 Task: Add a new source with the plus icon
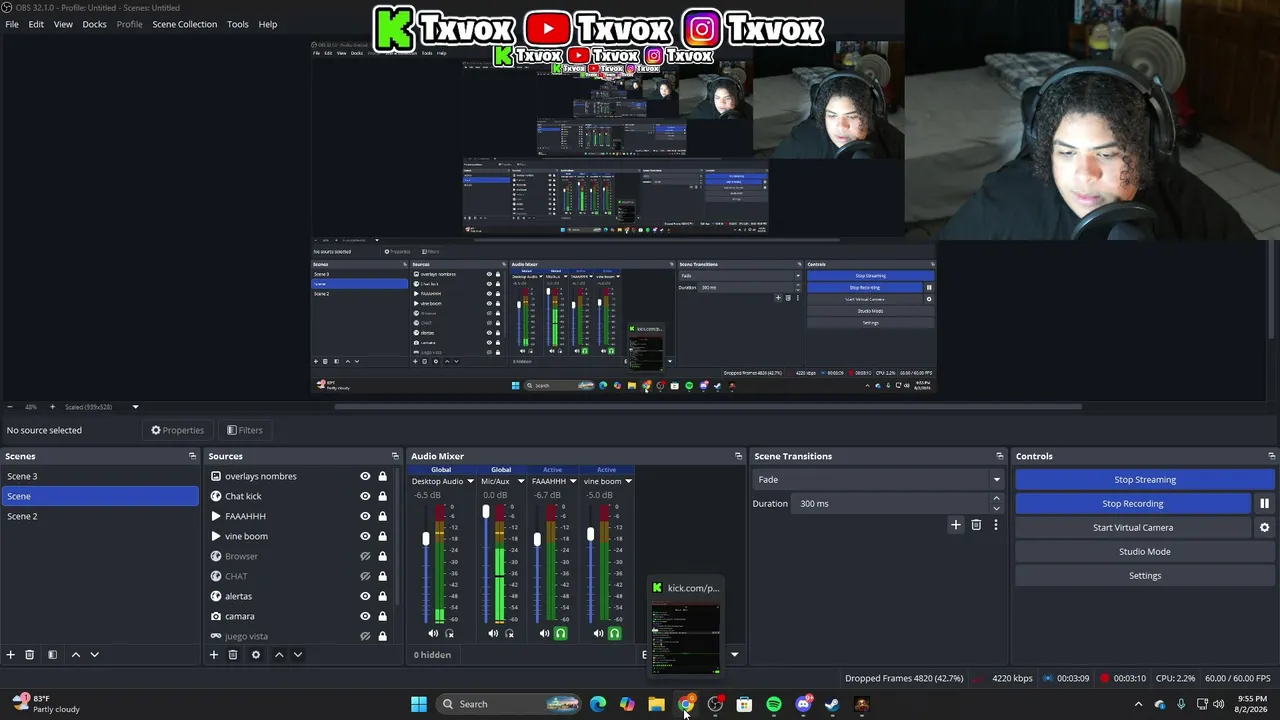click(213, 655)
